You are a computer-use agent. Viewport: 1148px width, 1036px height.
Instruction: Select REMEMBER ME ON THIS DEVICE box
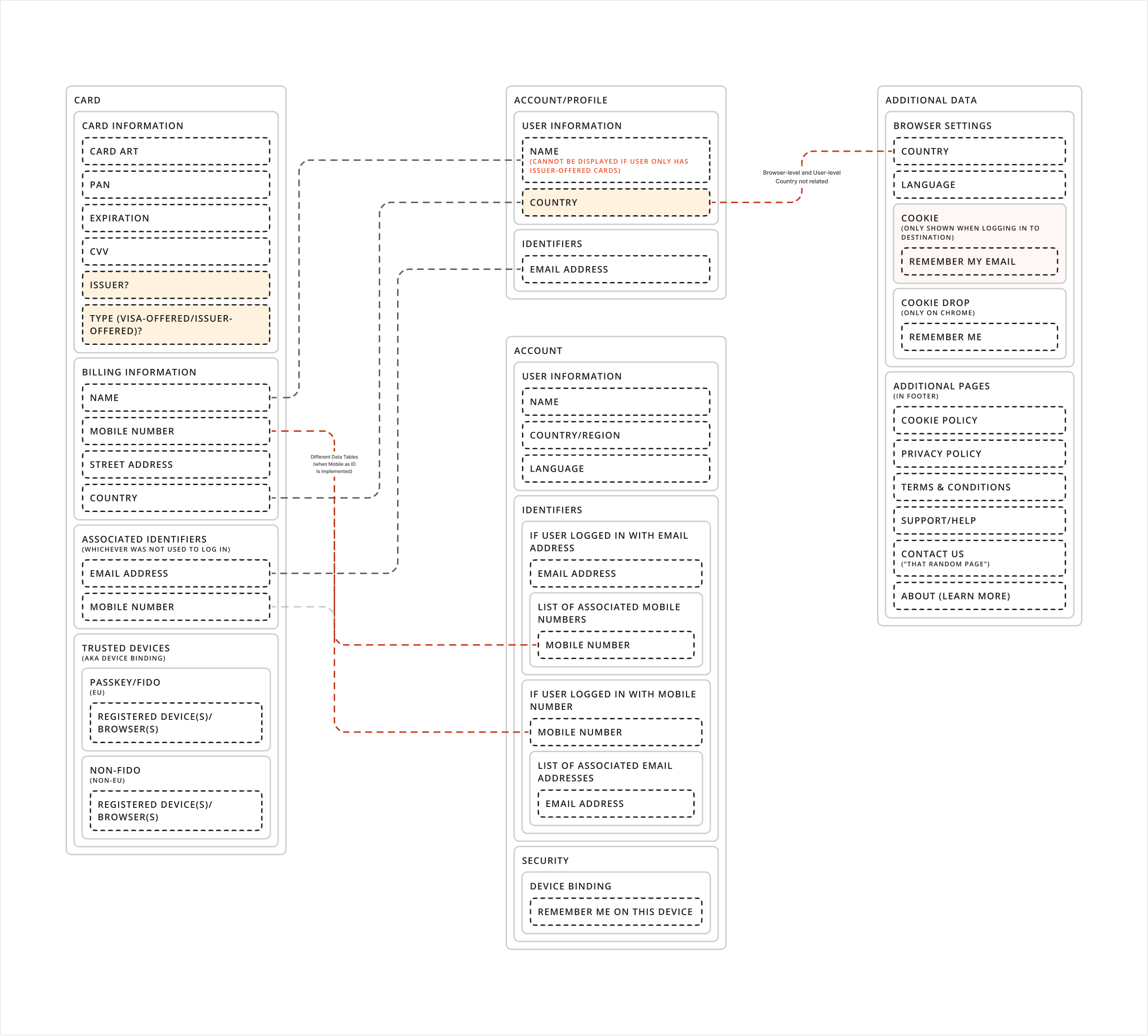(615, 912)
